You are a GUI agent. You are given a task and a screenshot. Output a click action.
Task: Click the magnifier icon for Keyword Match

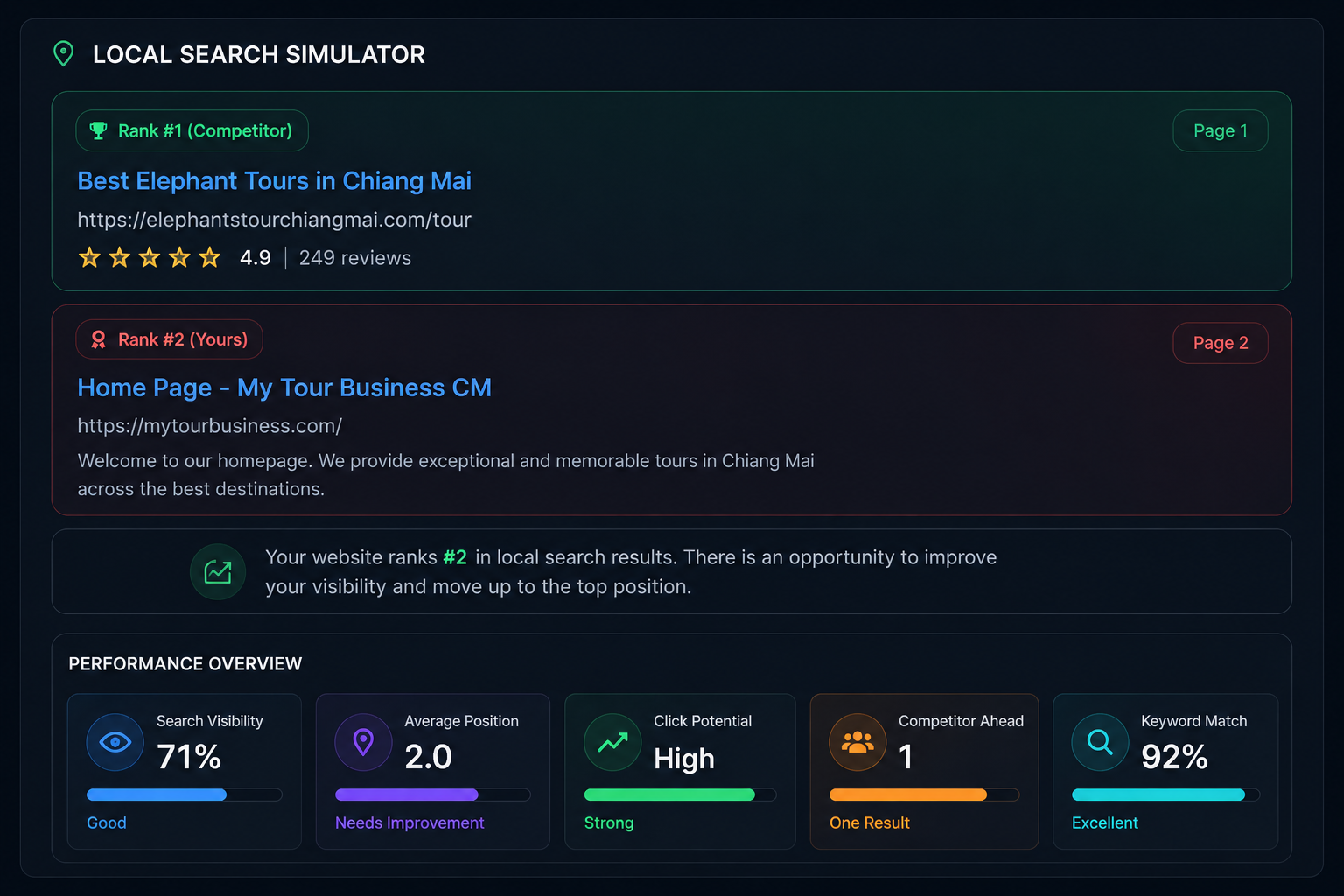coord(1100,742)
